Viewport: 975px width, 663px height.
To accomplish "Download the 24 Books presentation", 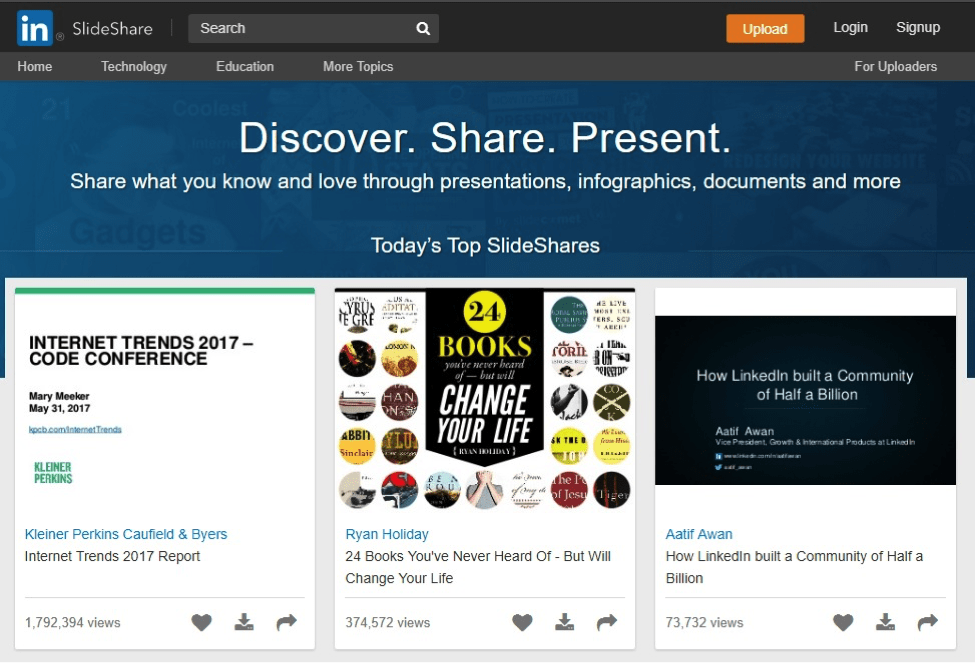I will (x=564, y=622).
